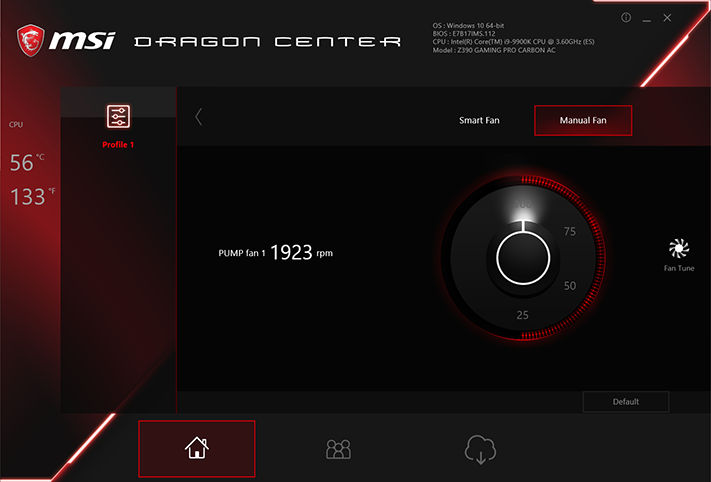711x482 pixels.
Task: Set the fan dial to 75 percent
Action: point(570,232)
